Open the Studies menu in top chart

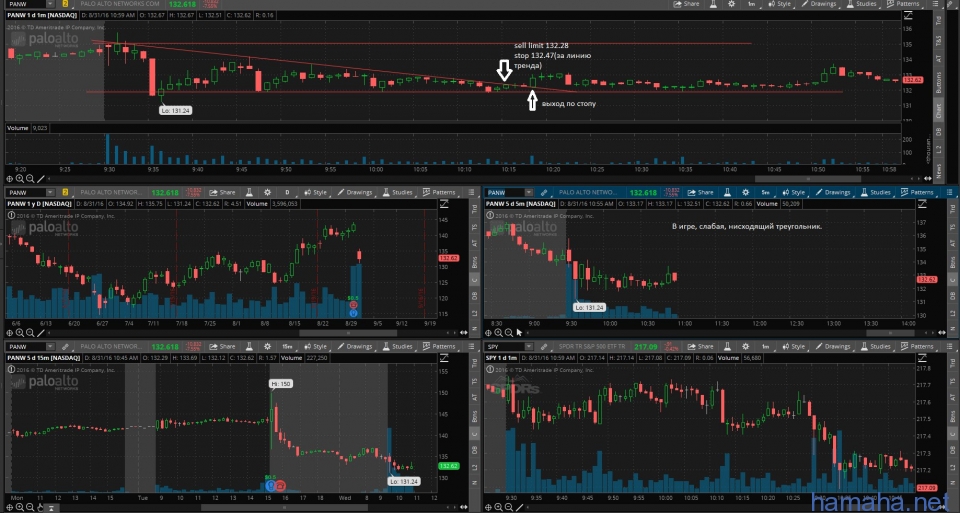(861, 4)
